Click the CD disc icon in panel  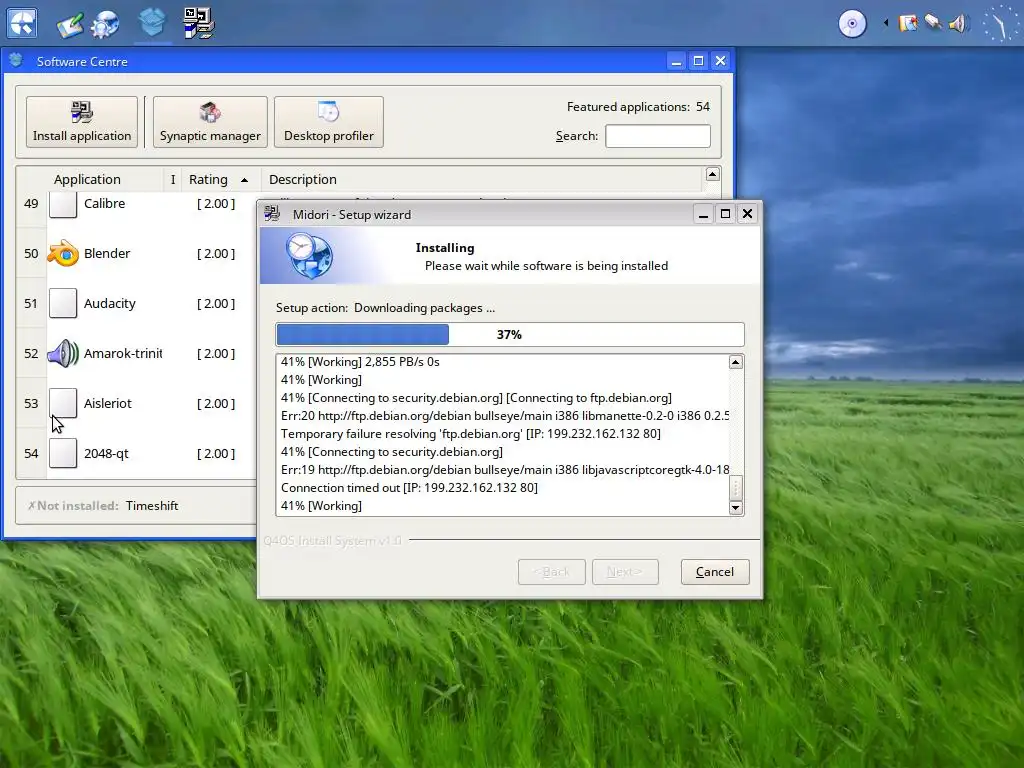coord(852,24)
